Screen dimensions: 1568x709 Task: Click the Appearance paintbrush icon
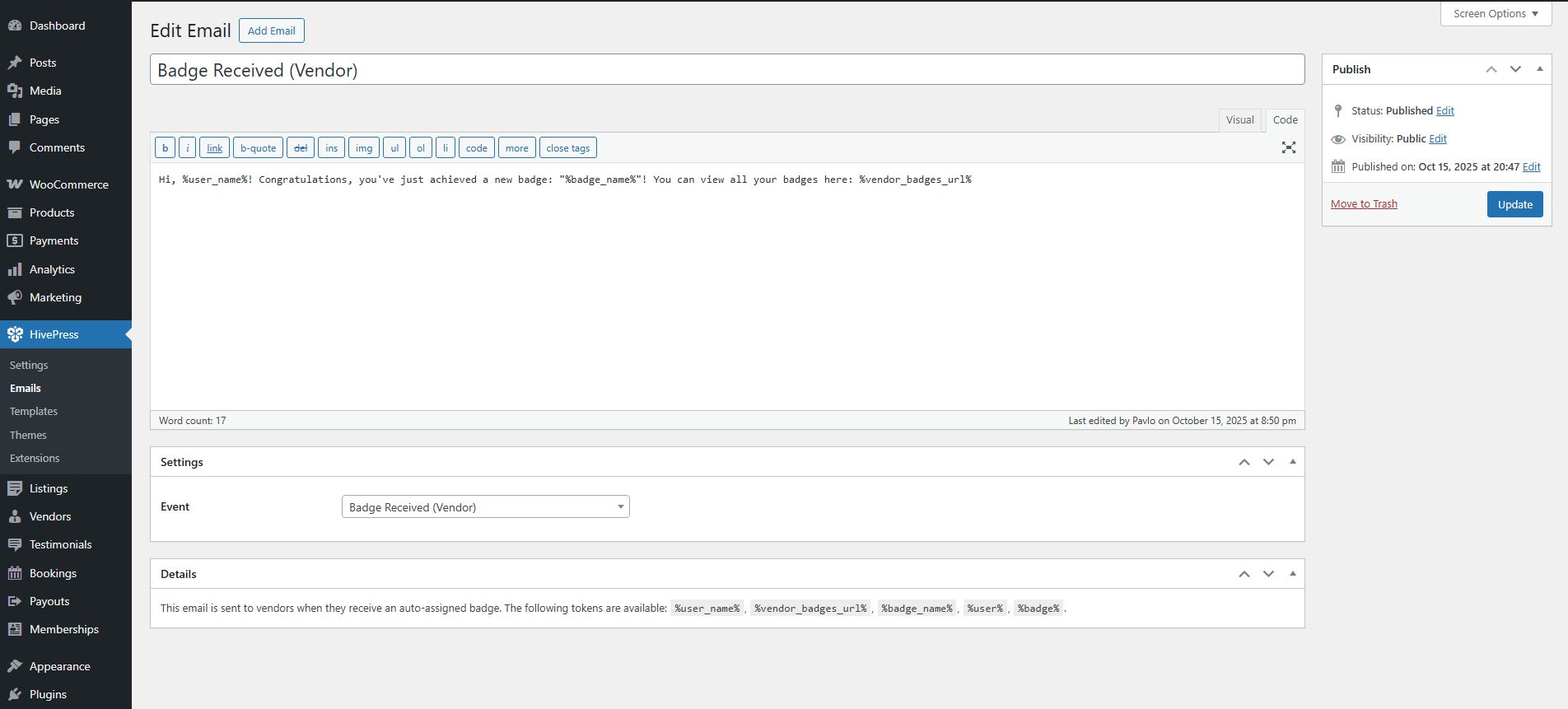[x=15, y=666]
